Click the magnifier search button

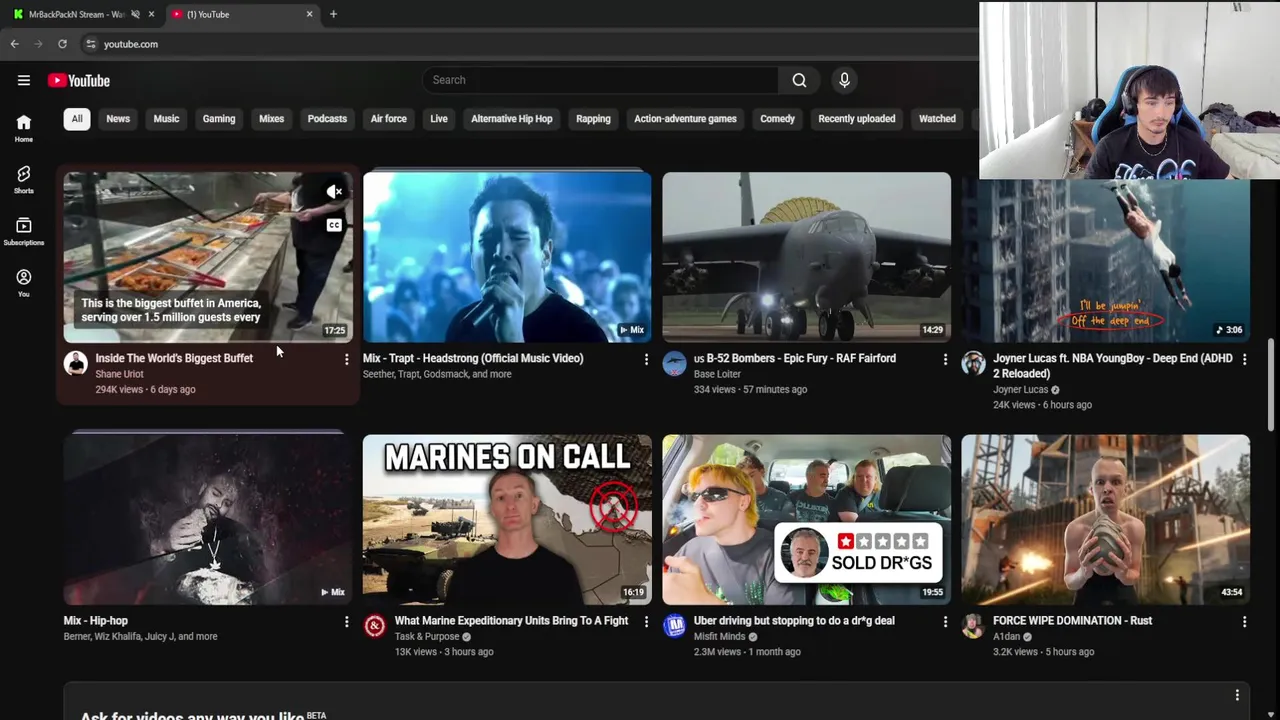point(799,80)
